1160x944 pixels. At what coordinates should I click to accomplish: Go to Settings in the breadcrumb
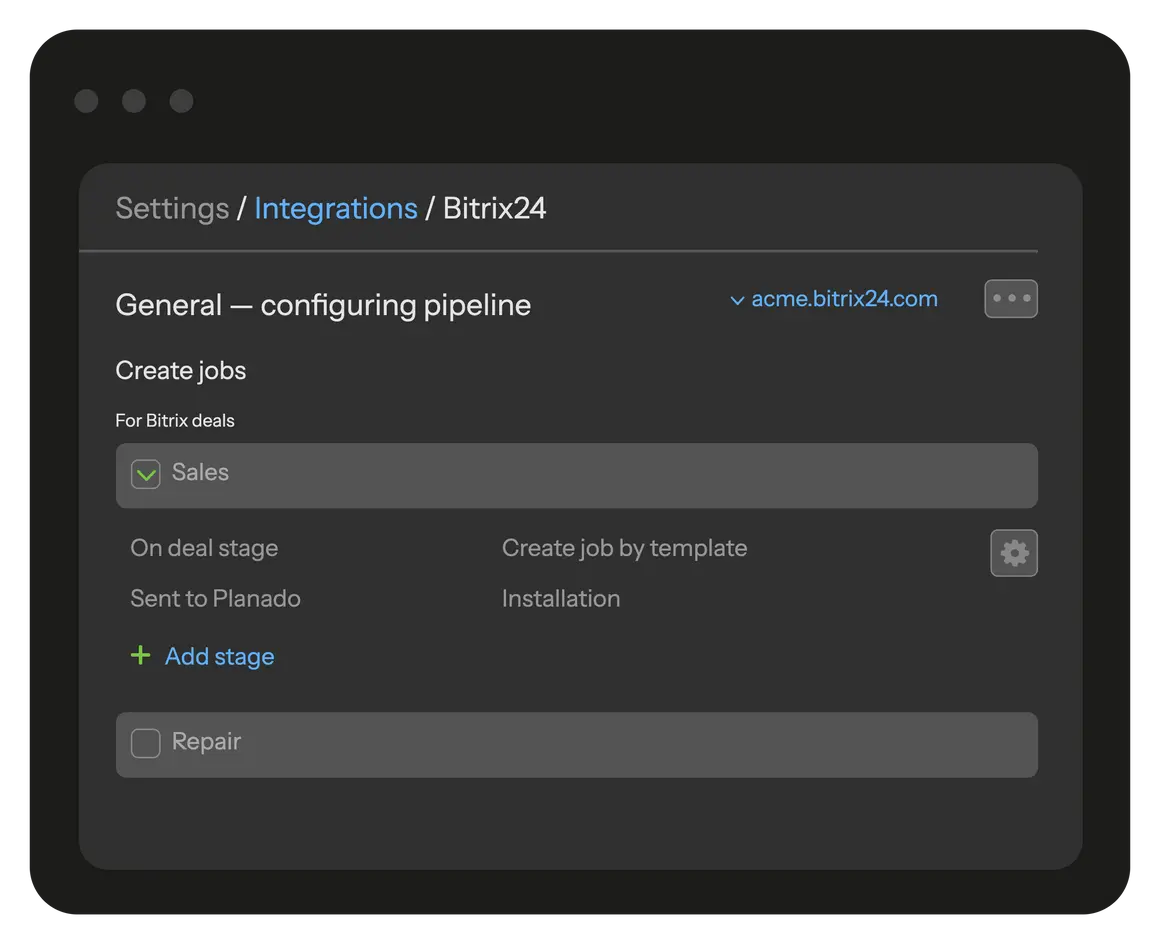pos(172,208)
